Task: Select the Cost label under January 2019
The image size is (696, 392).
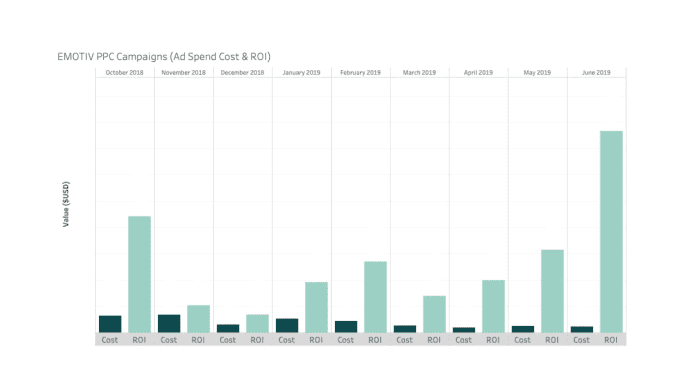Action: pyautogui.click(x=287, y=340)
